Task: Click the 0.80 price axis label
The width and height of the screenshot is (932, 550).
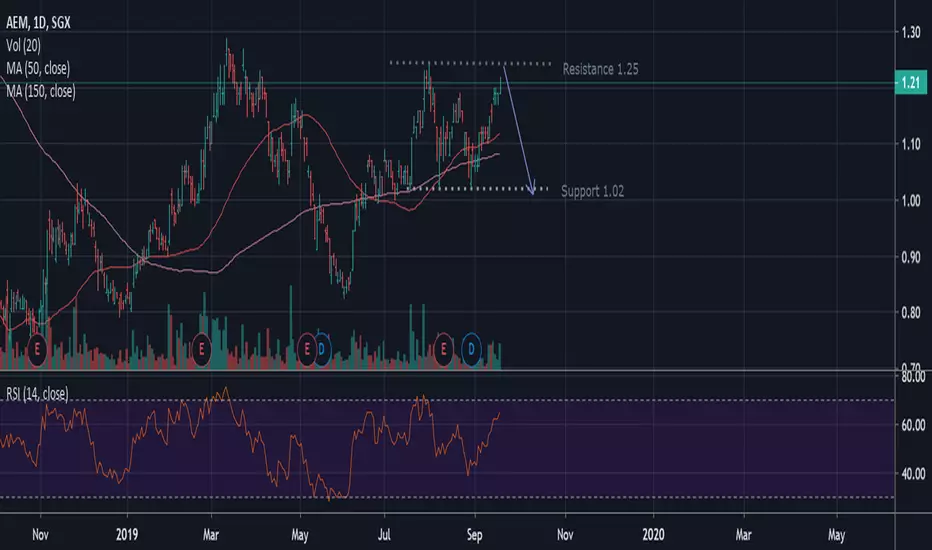Action: [910, 313]
